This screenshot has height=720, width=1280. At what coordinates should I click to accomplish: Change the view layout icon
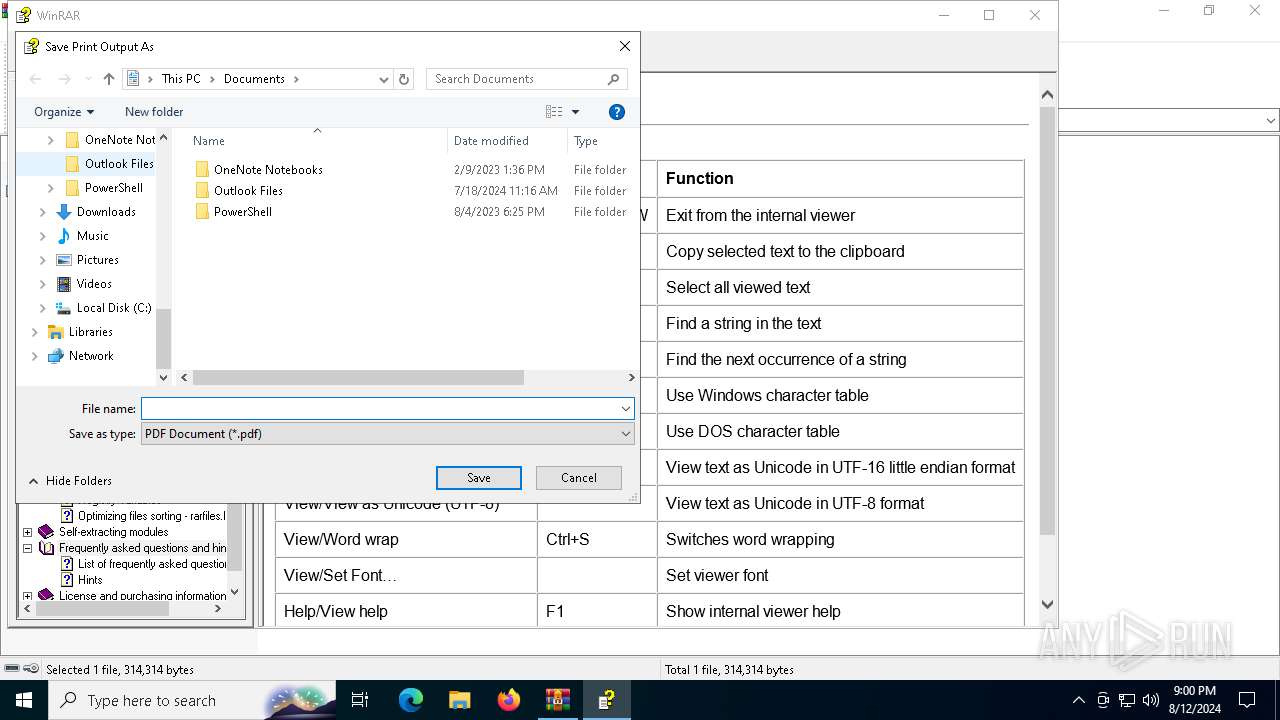coord(554,112)
